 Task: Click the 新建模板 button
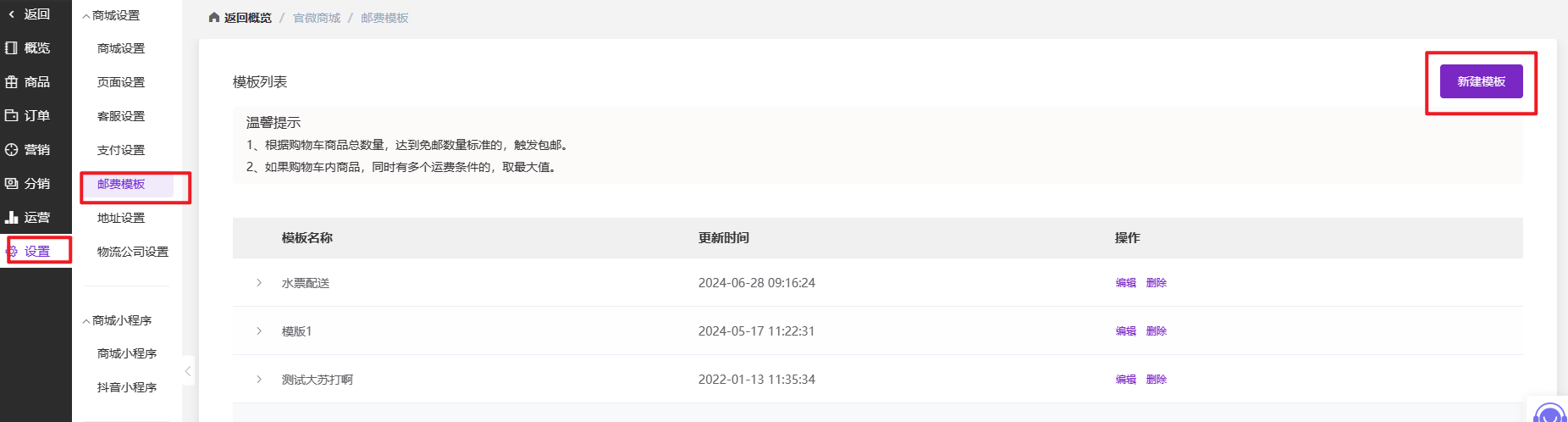(1481, 81)
